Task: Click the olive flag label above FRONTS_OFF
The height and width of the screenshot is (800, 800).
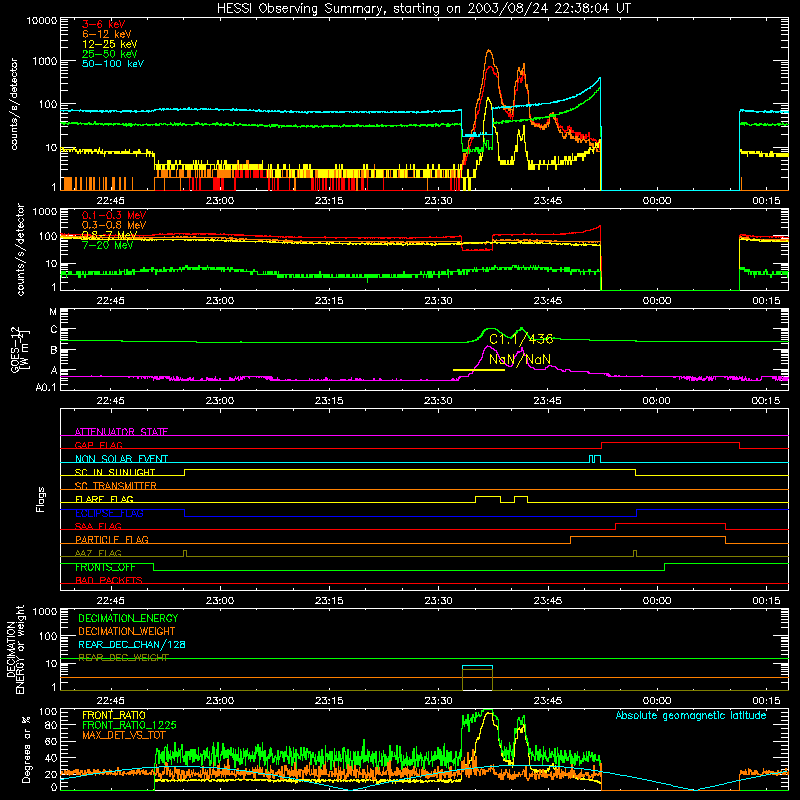Action: tap(98, 553)
